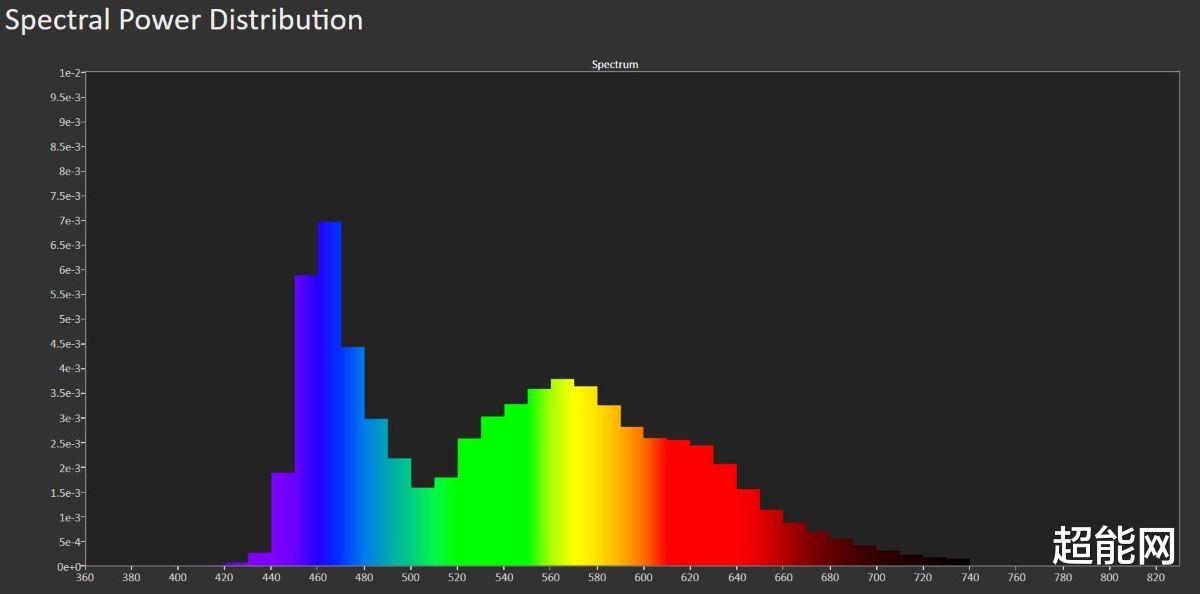Select the "6.5e-3" y-axis label
The image size is (1200, 594).
pos(65,246)
